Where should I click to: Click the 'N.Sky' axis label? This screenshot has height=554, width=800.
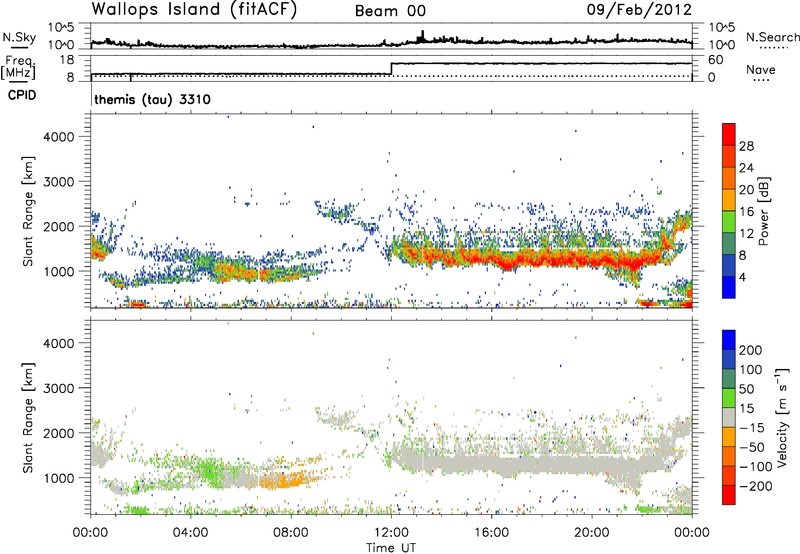(x=19, y=37)
